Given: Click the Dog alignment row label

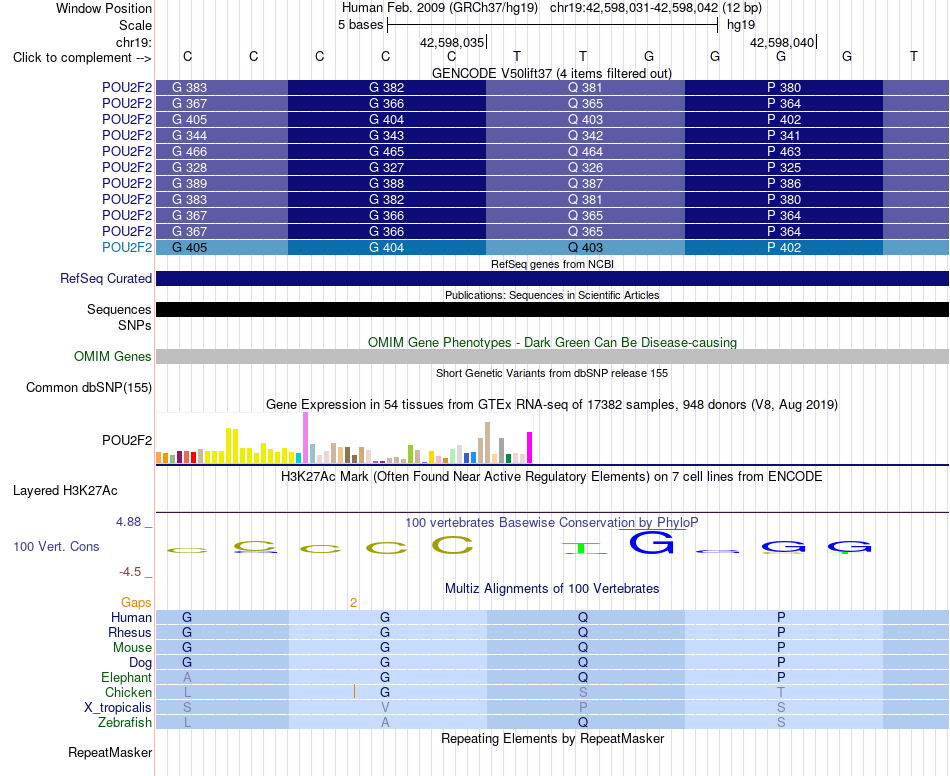Looking at the screenshot, I should (x=140, y=662).
